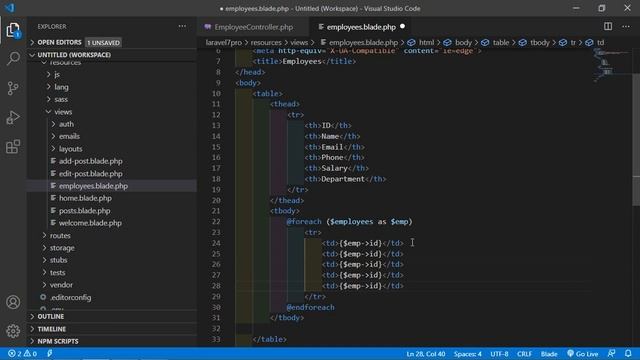Open the Accounts menu icon

tap(13, 302)
